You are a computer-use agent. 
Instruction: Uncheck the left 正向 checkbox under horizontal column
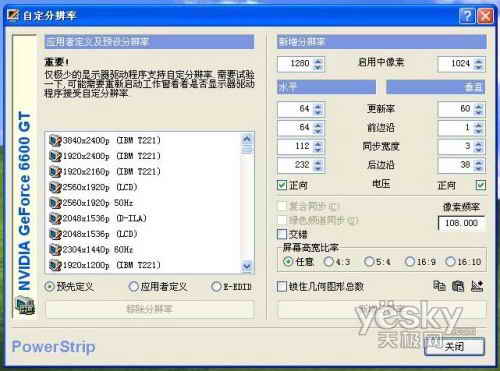(x=282, y=185)
